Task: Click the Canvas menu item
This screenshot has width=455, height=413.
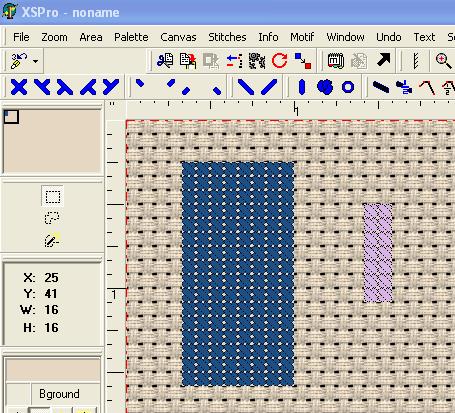Action: tap(178, 37)
